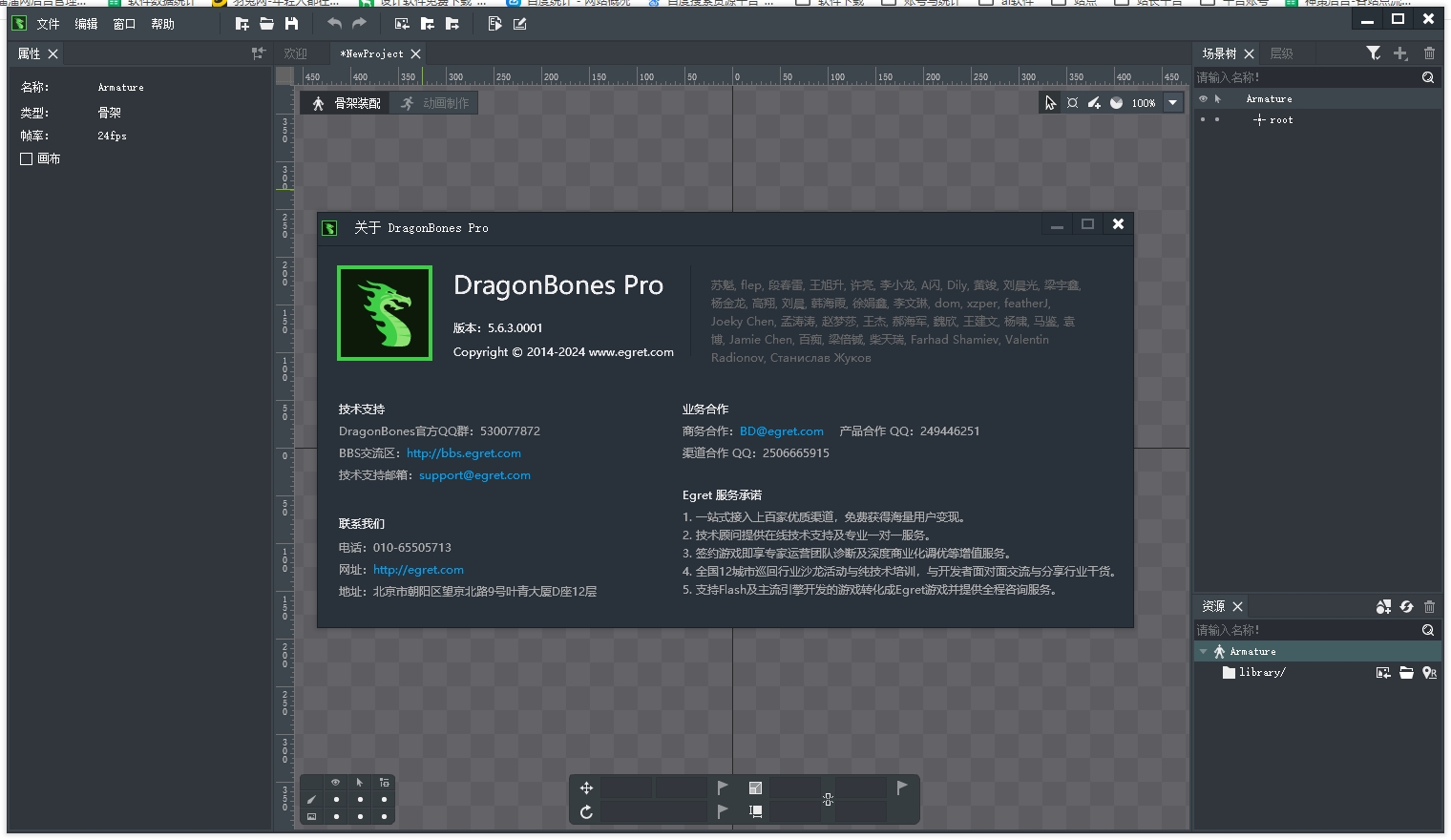Toggle bone row selectable dot in filter grid

coord(360,800)
